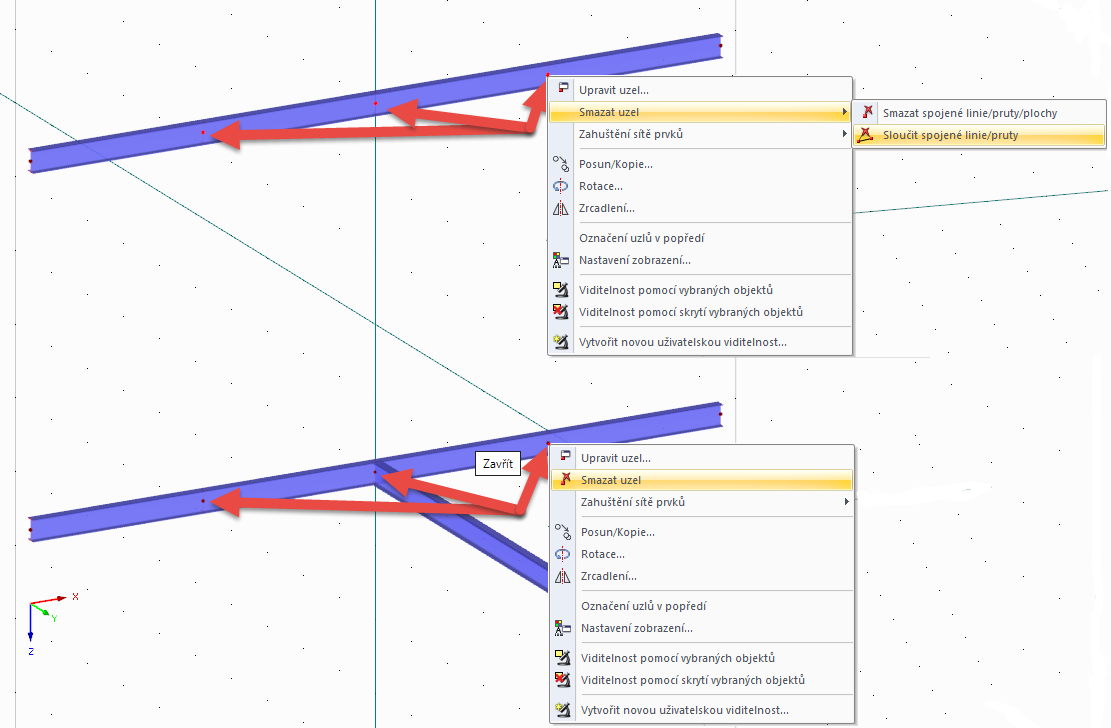
Task: Select Sloučit spojené linie/pruty in the submenu
Action: pyautogui.click(x=979, y=135)
